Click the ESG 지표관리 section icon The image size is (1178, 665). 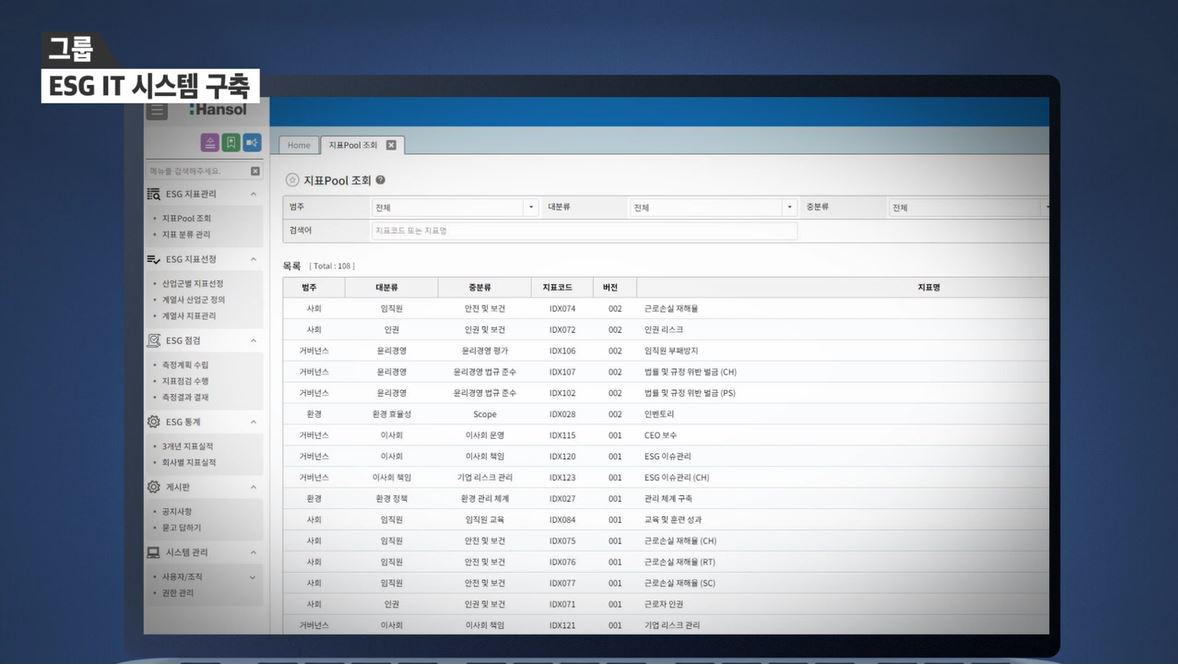[x=153, y=194]
